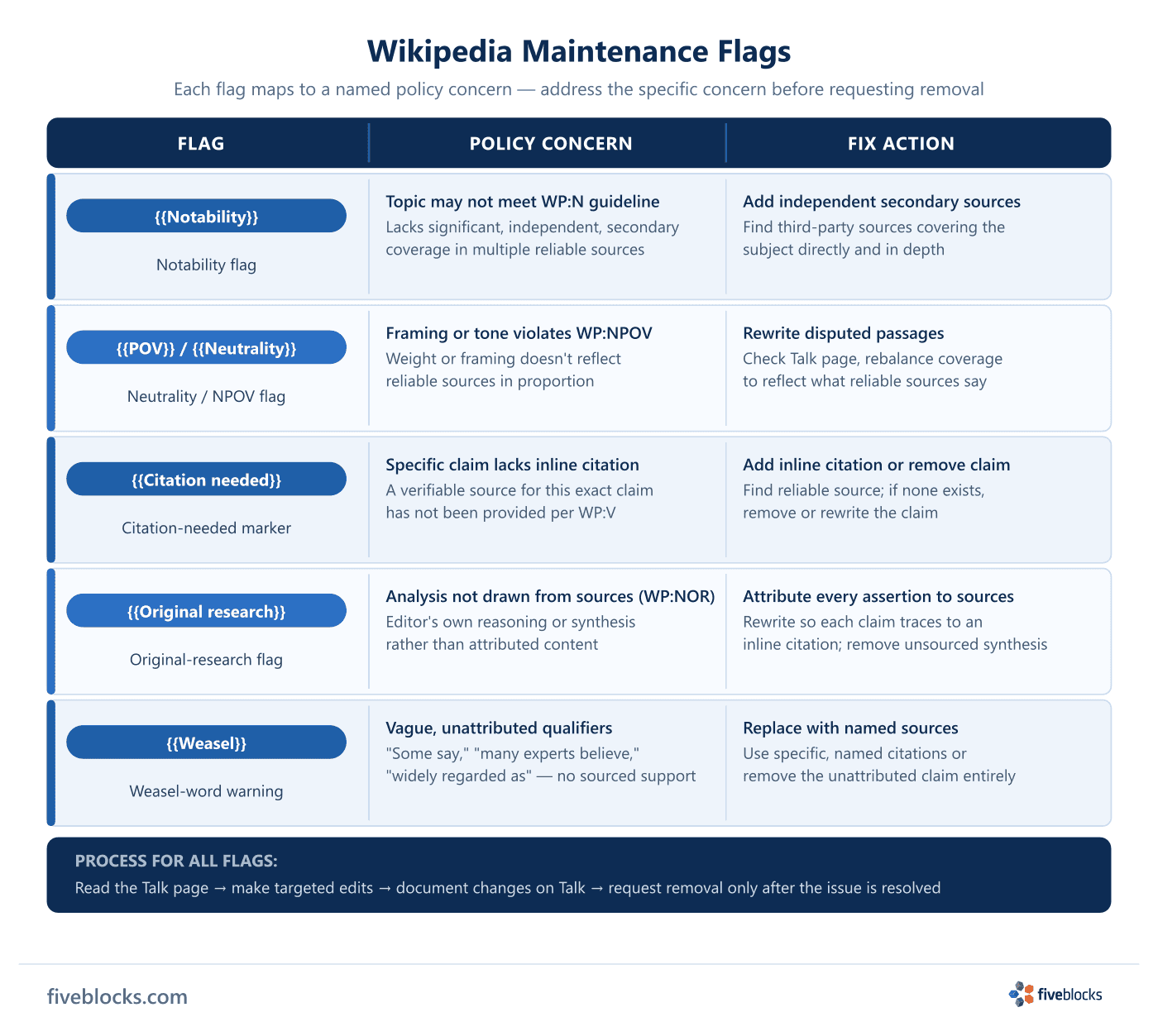Click 'PROCESS FOR ALL FLAGS:' label
The image size is (1158, 1036).
point(176,861)
